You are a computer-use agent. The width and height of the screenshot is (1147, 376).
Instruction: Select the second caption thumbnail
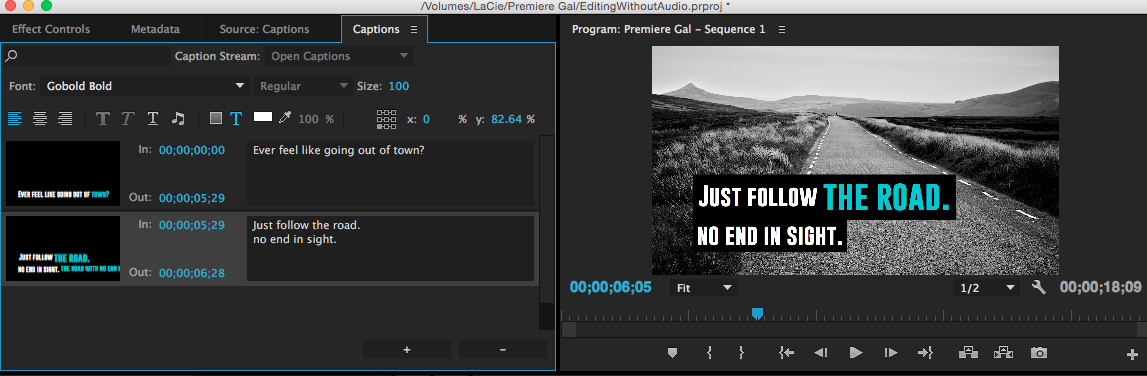[x=63, y=248]
